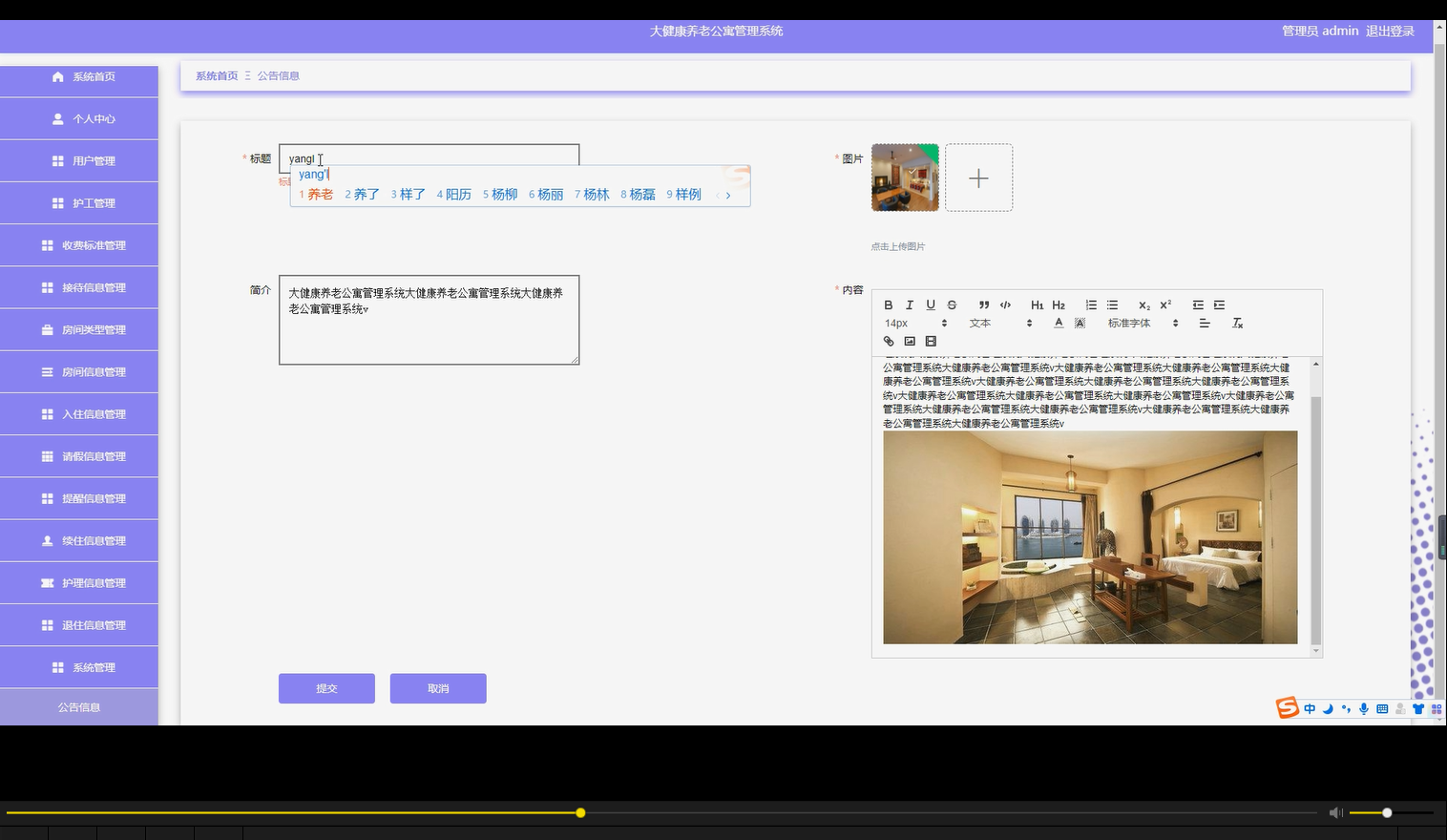
Task: Open 请假信息管理 in the sidebar
Action: tap(79, 456)
